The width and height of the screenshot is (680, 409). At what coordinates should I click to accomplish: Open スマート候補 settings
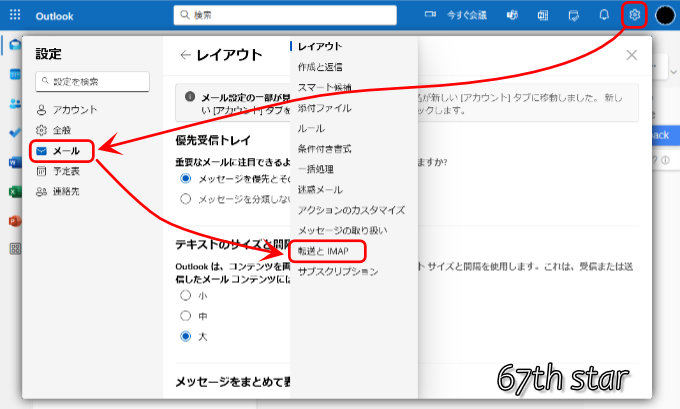click(324, 87)
